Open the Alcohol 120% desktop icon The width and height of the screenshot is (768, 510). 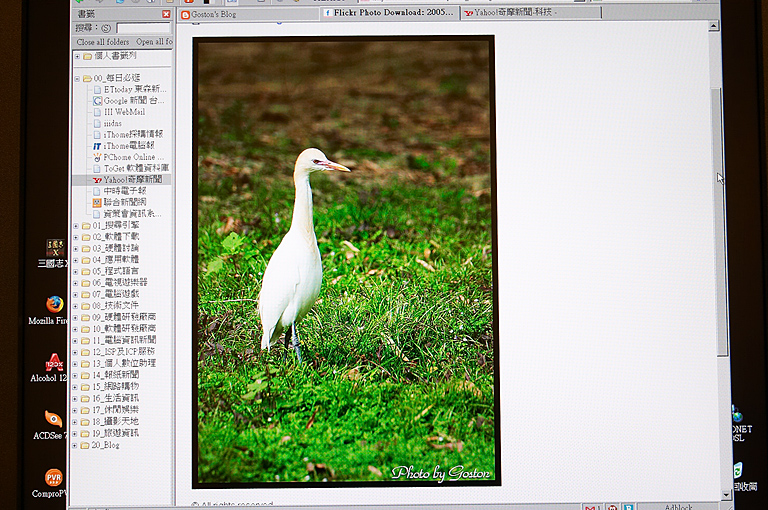pyautogui.click(x=54, y=362)
